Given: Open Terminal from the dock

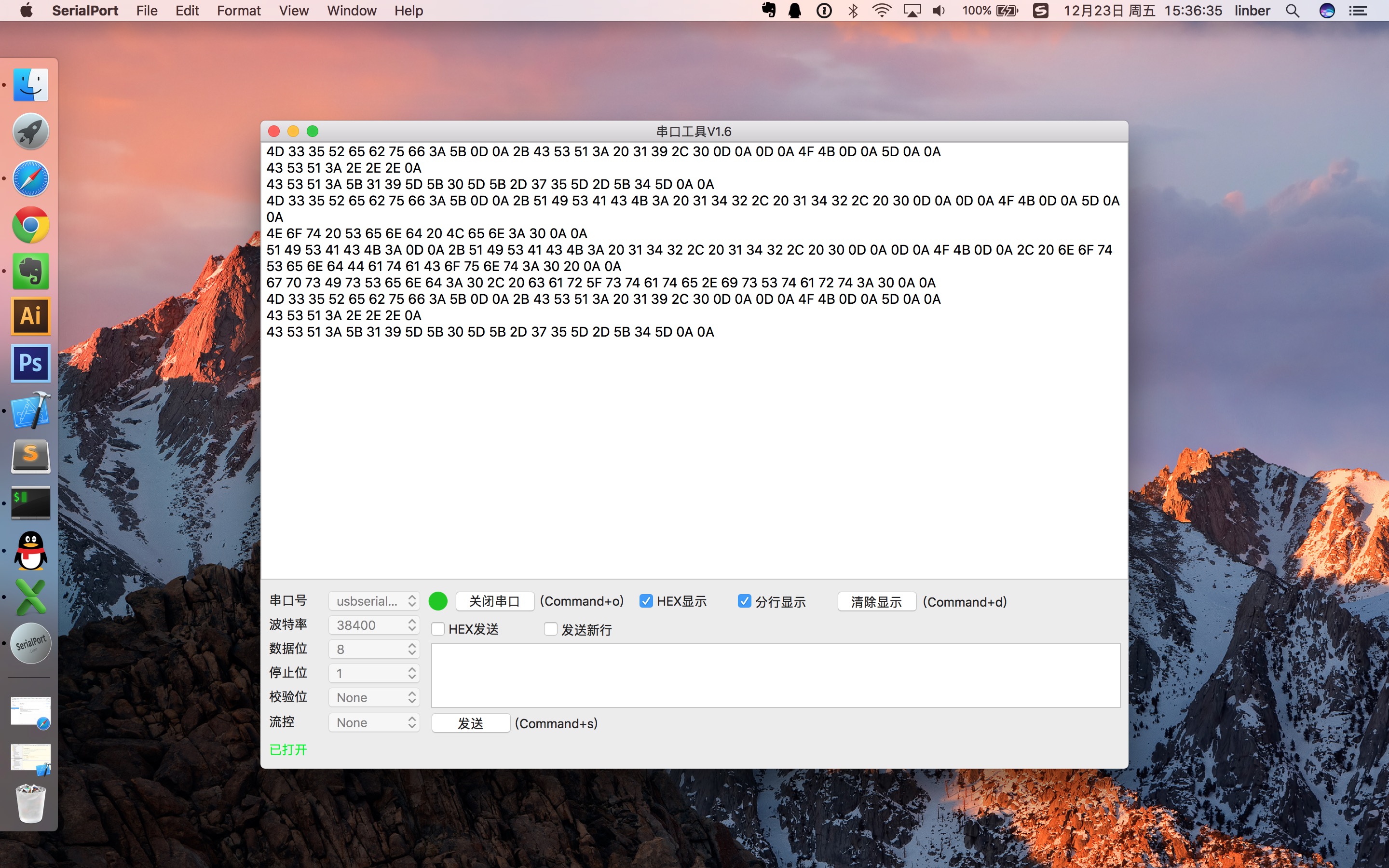Looking at the screenshot, I should (x=31, y=503).
